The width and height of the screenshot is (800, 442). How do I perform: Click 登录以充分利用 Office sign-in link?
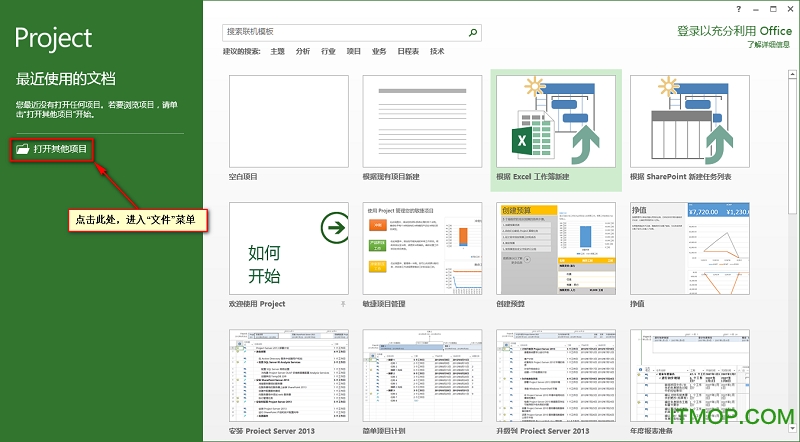(734, 31)
